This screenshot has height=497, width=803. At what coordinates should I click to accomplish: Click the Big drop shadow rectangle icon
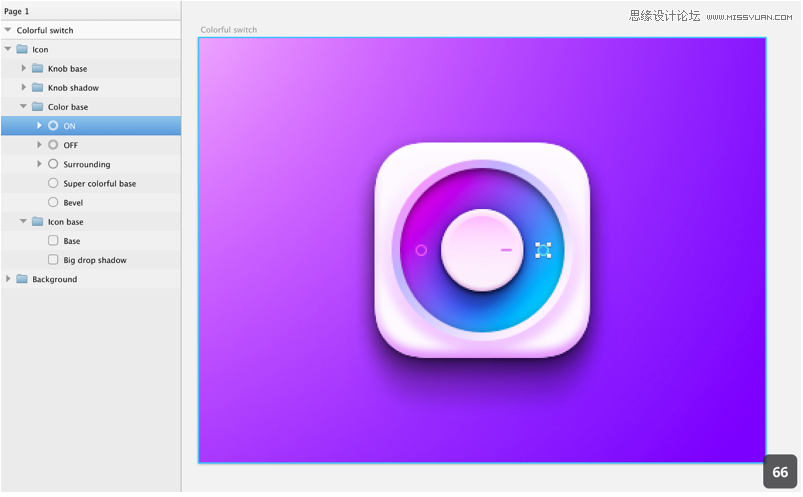(53, 259)
